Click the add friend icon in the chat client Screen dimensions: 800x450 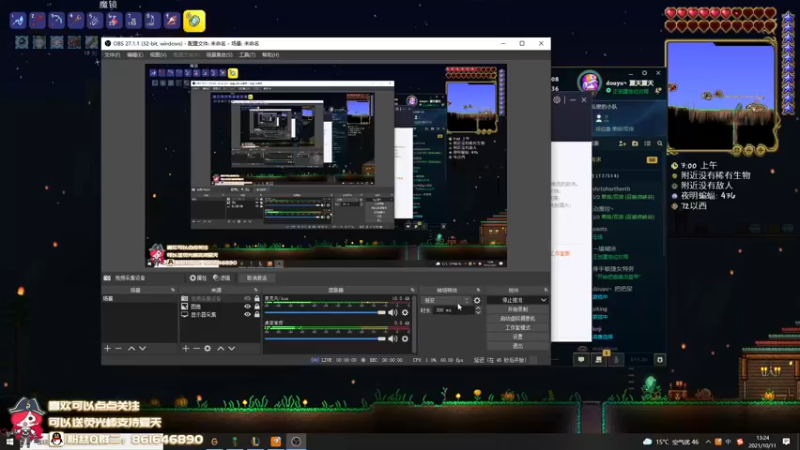[622, 144]
